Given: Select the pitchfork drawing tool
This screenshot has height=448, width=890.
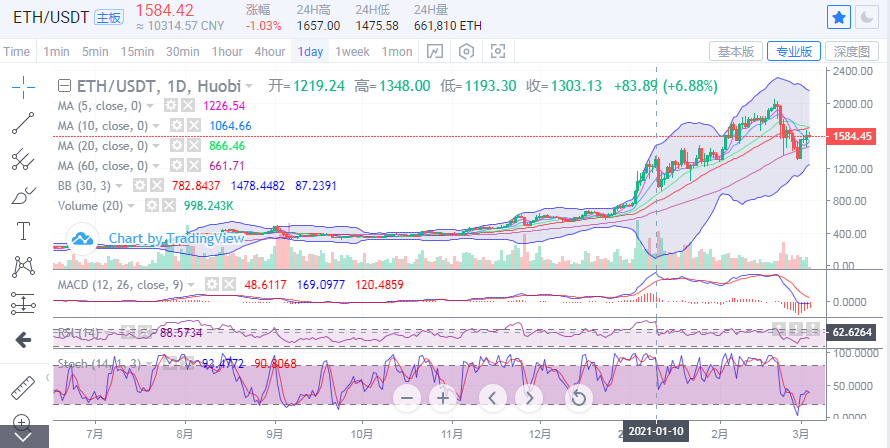Looking at the screenshot, I should [x=23, y=160].
